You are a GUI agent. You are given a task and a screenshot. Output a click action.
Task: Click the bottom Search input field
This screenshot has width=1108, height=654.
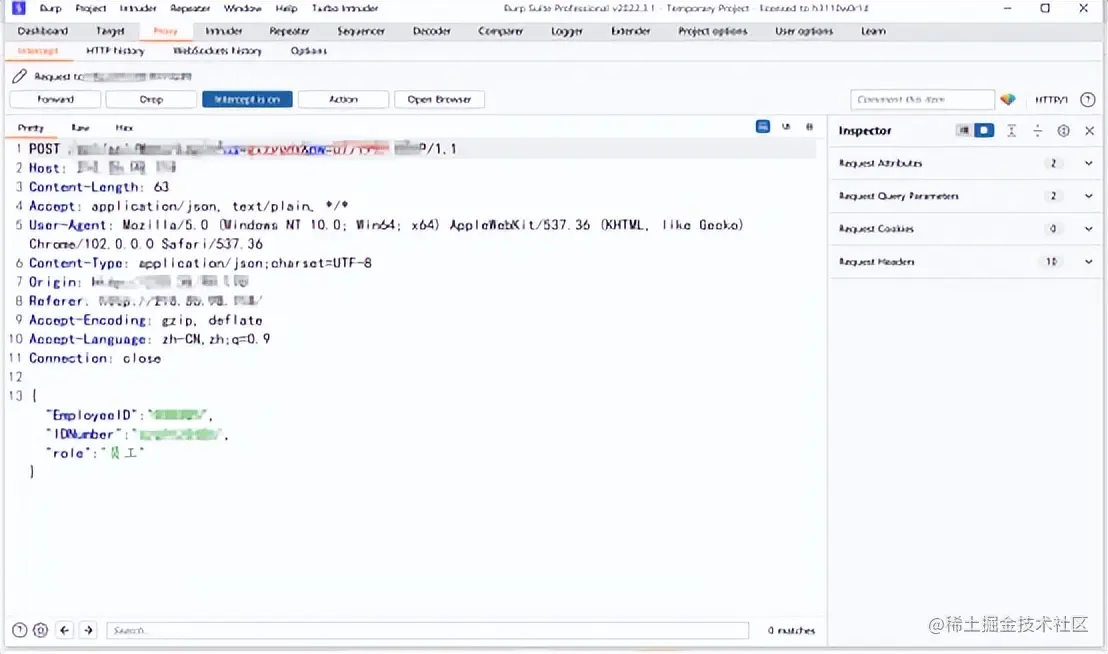coord(428,630)
